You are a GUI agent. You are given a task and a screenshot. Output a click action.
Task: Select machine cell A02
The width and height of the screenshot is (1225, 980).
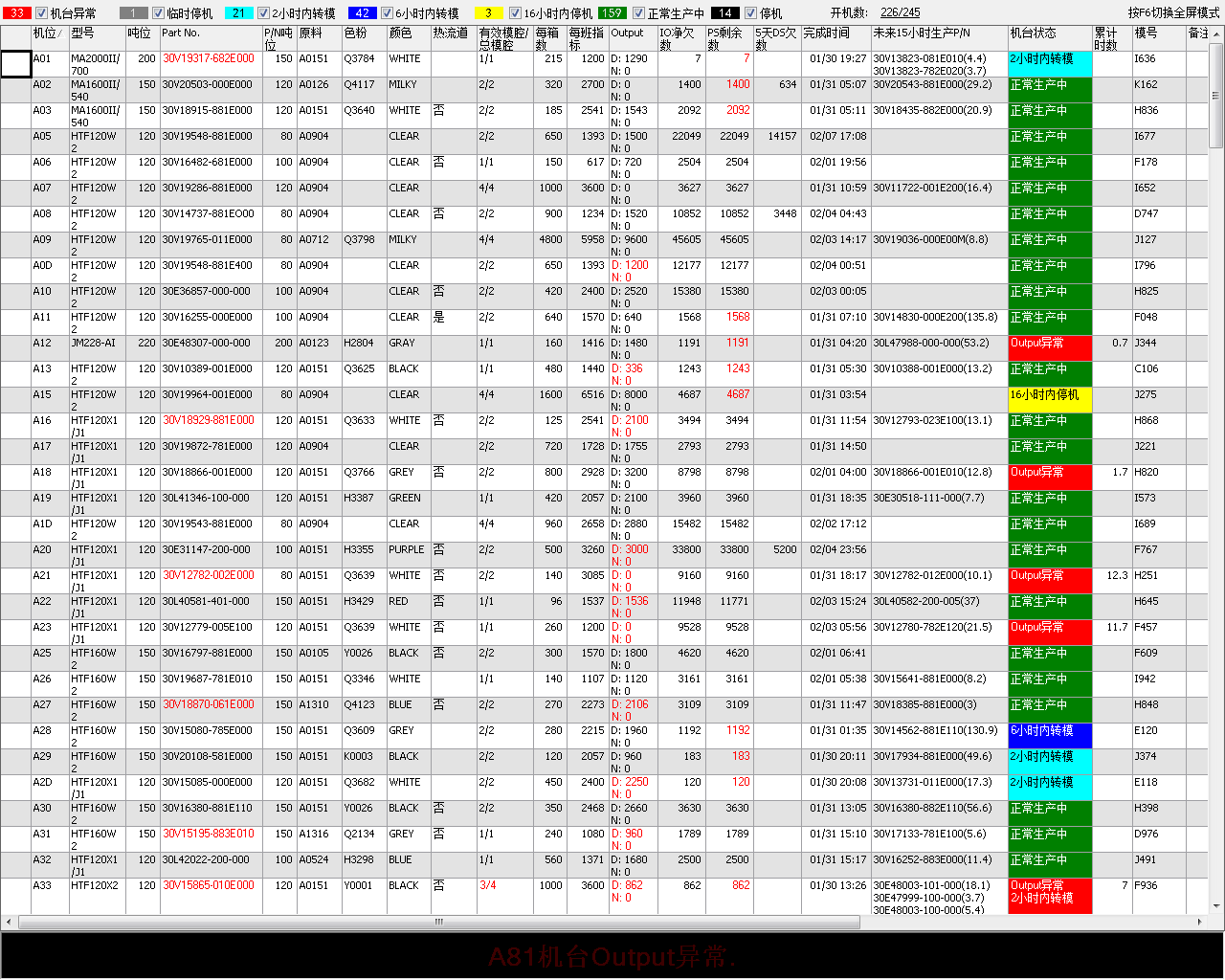50,90
